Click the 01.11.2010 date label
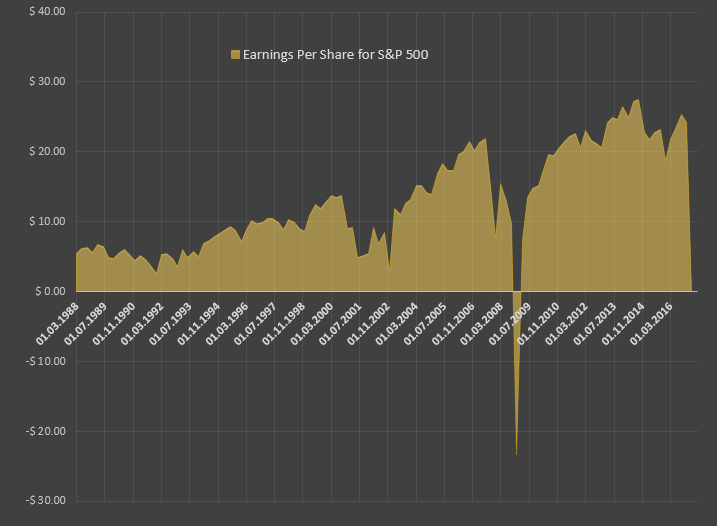The width and height of the screenshot is (717, 526). [538, 323]
